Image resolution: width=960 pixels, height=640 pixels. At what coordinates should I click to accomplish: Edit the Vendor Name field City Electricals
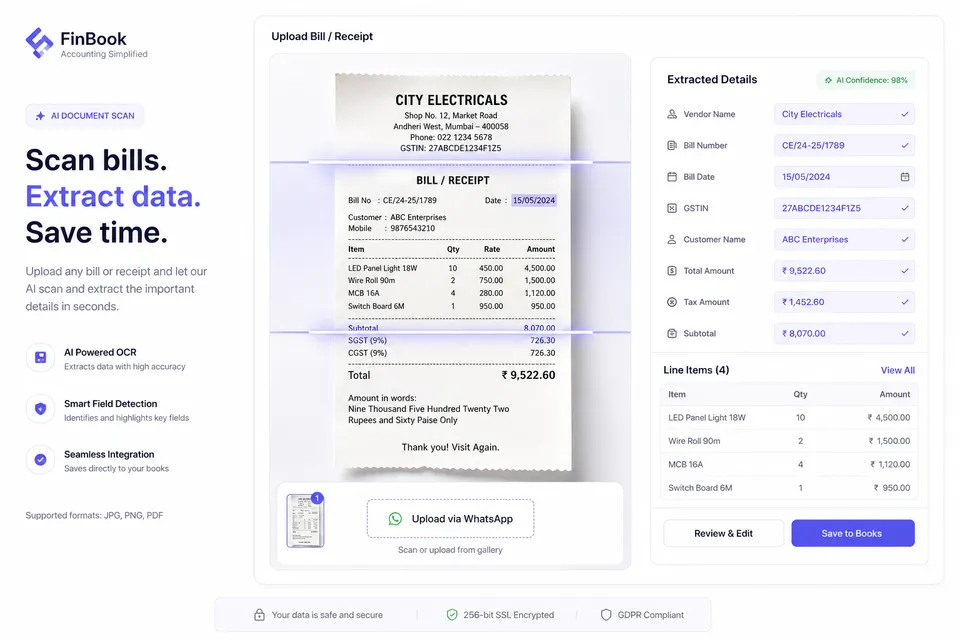[844, 114]
